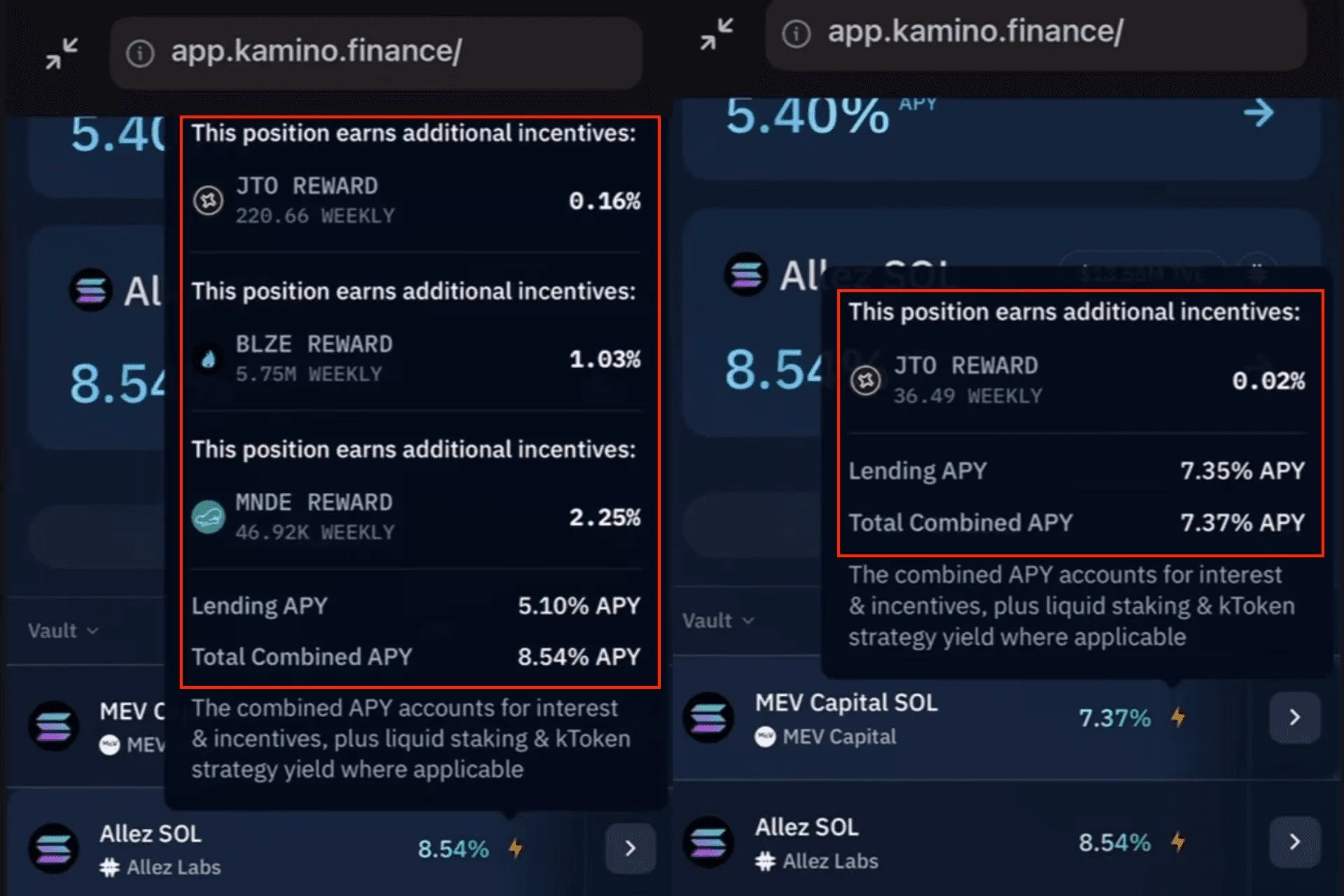Expand MEV Capital SOL with chevron button
The width and height of the screenshot is (1344, 896).
[1295, 717]
